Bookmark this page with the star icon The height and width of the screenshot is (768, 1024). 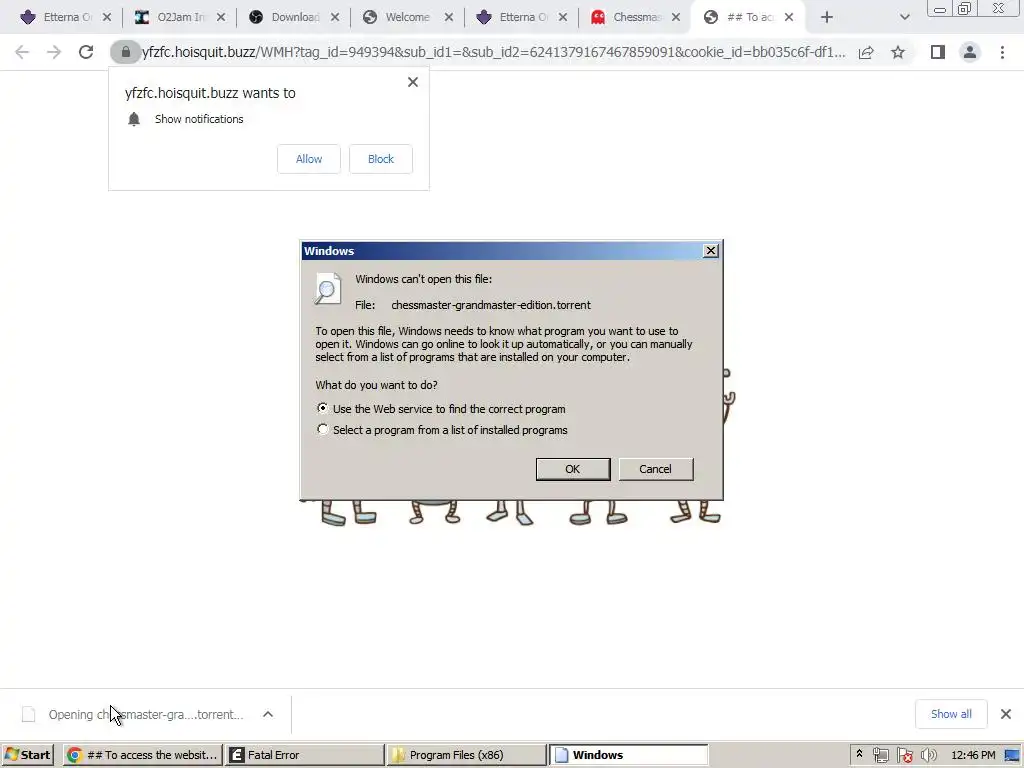tap(898, 52)
